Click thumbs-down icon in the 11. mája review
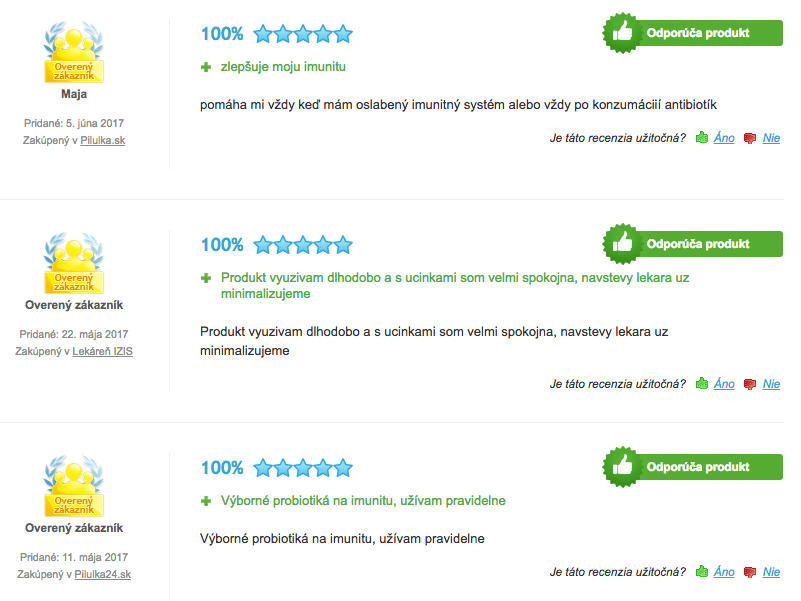 point(749,572)
